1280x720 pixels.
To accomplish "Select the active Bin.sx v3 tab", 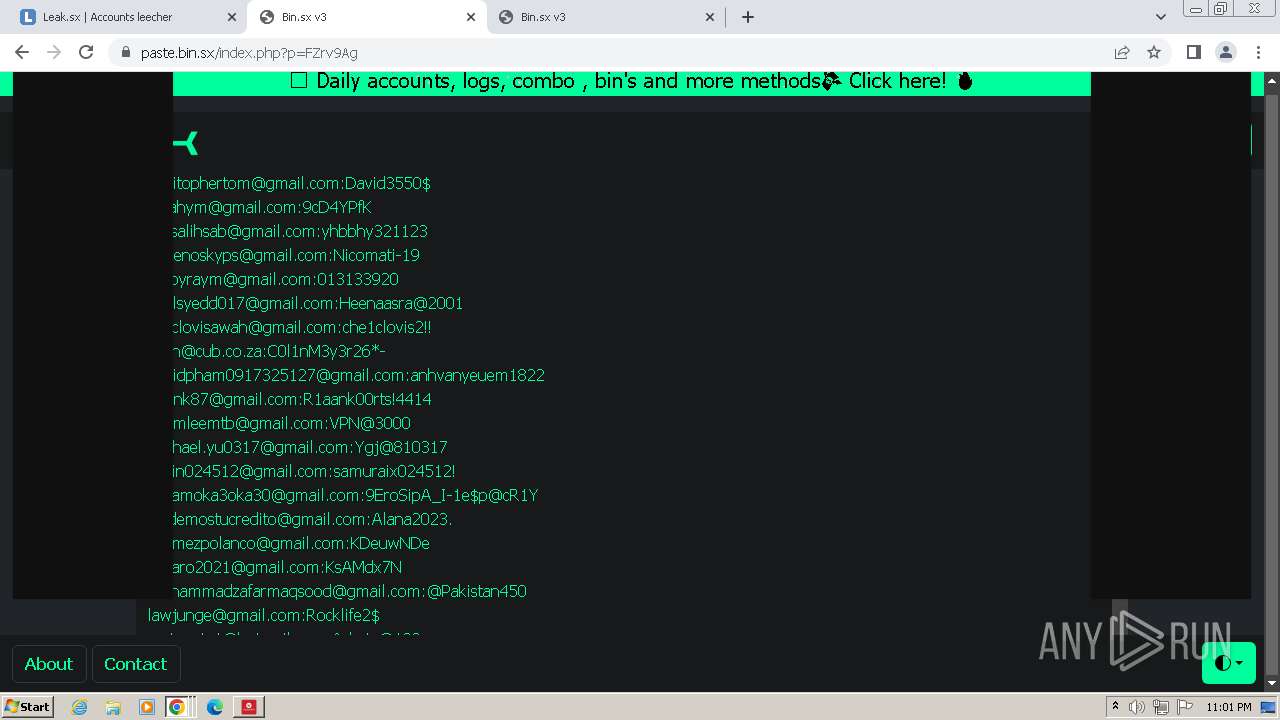I will click(366, 17).
